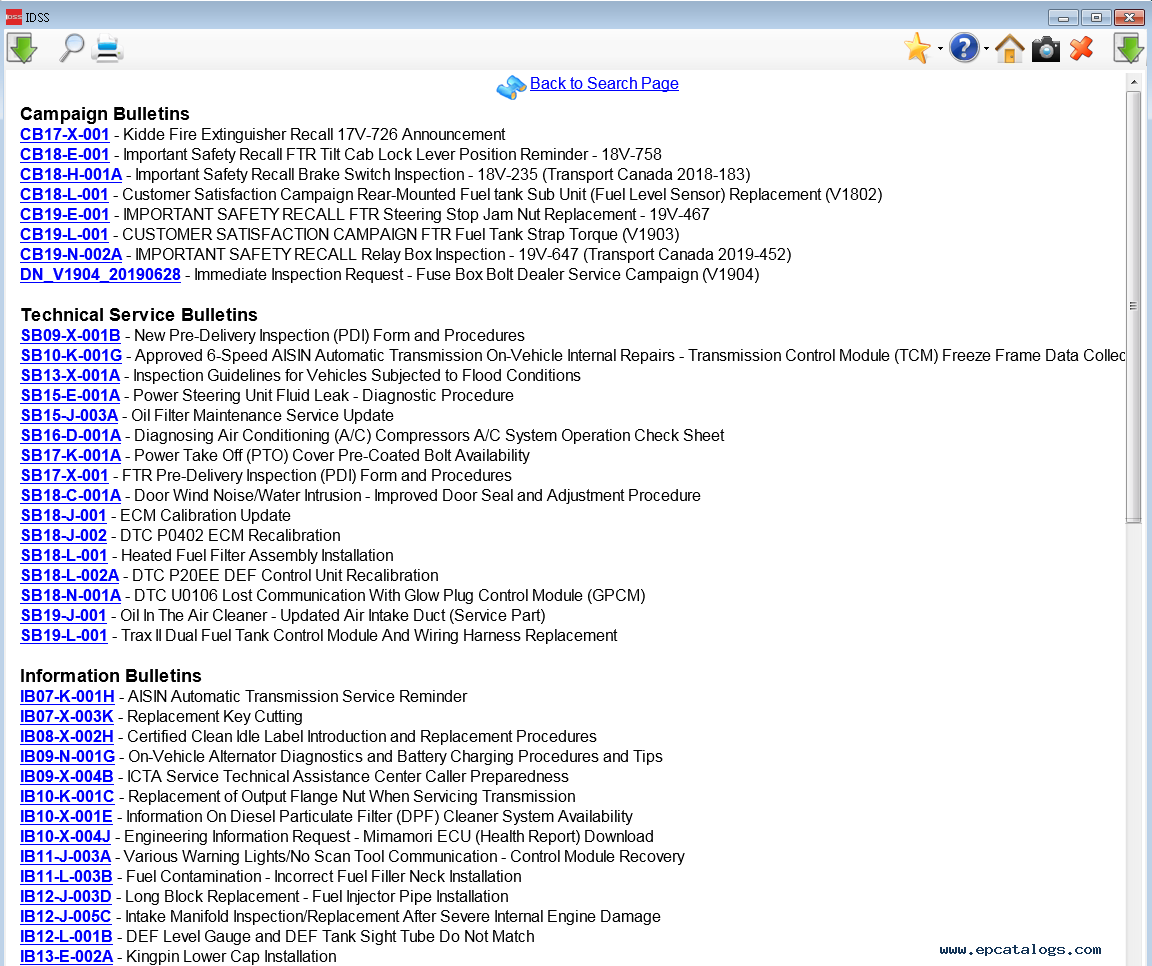Open IB10-X-004J Mimamori ECU download bulletin
This screenshot has width=1152, height=966.
[65, 837]
